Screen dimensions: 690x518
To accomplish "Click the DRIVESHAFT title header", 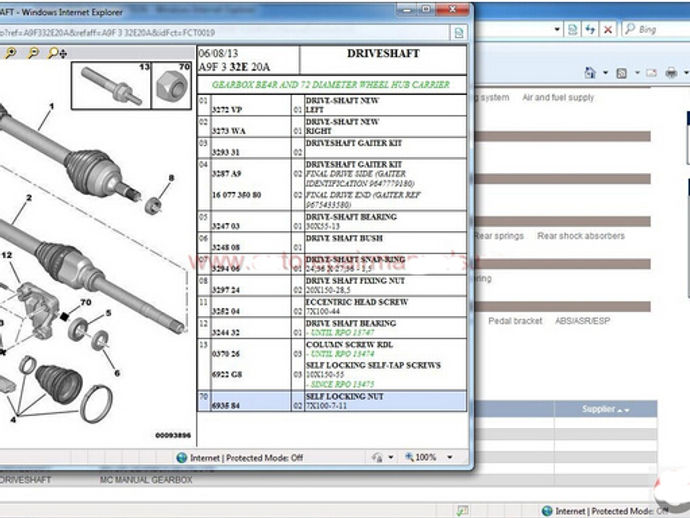I will [x=383, y=53].
